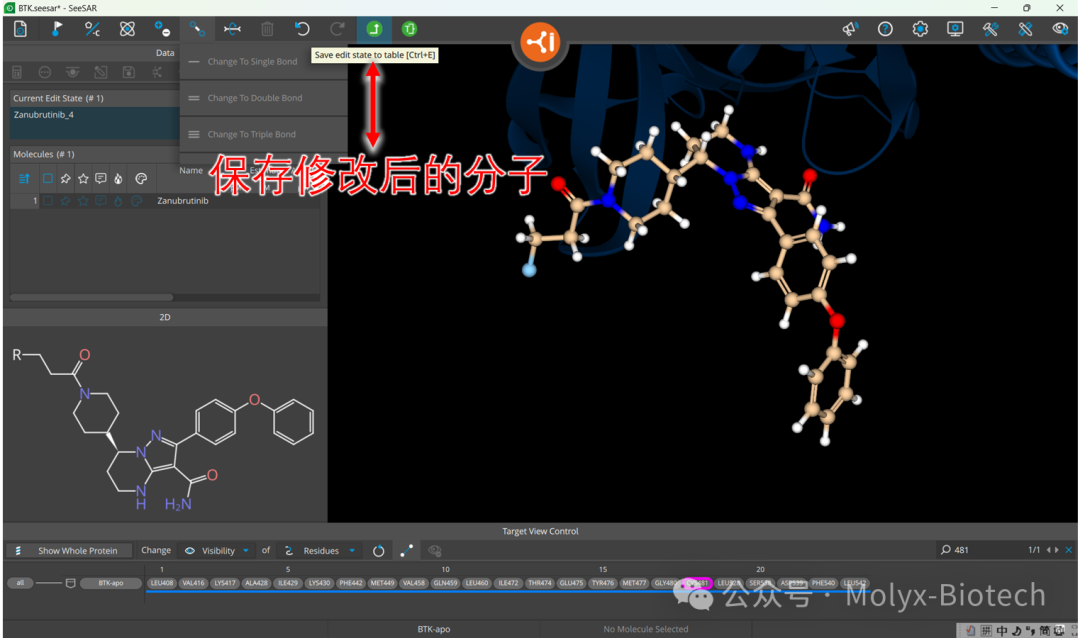The width and height of the screenshot is (1080, 638).
Task: Click the BTK-apo protein pill
Action: coord(110,583)
